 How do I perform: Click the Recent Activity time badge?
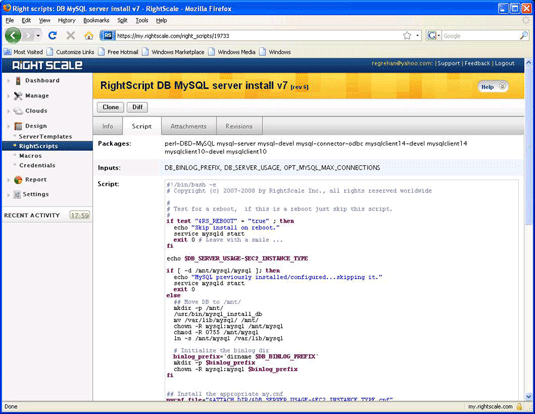pyautogui.click(x=79, y=215)
